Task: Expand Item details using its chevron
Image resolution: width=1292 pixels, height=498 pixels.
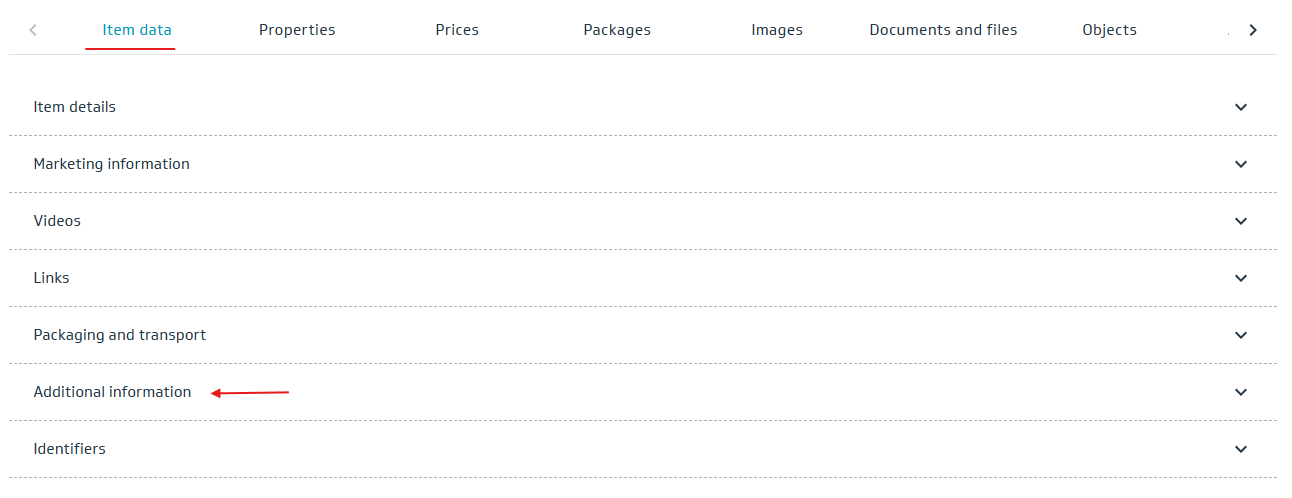Action: [1241, 107]
